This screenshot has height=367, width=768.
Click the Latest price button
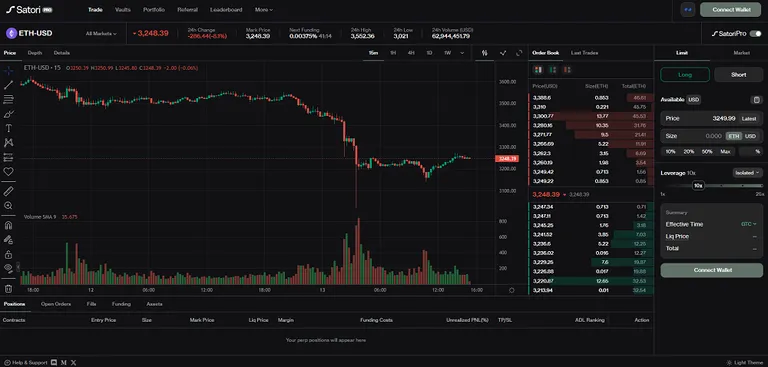(748, 119)
